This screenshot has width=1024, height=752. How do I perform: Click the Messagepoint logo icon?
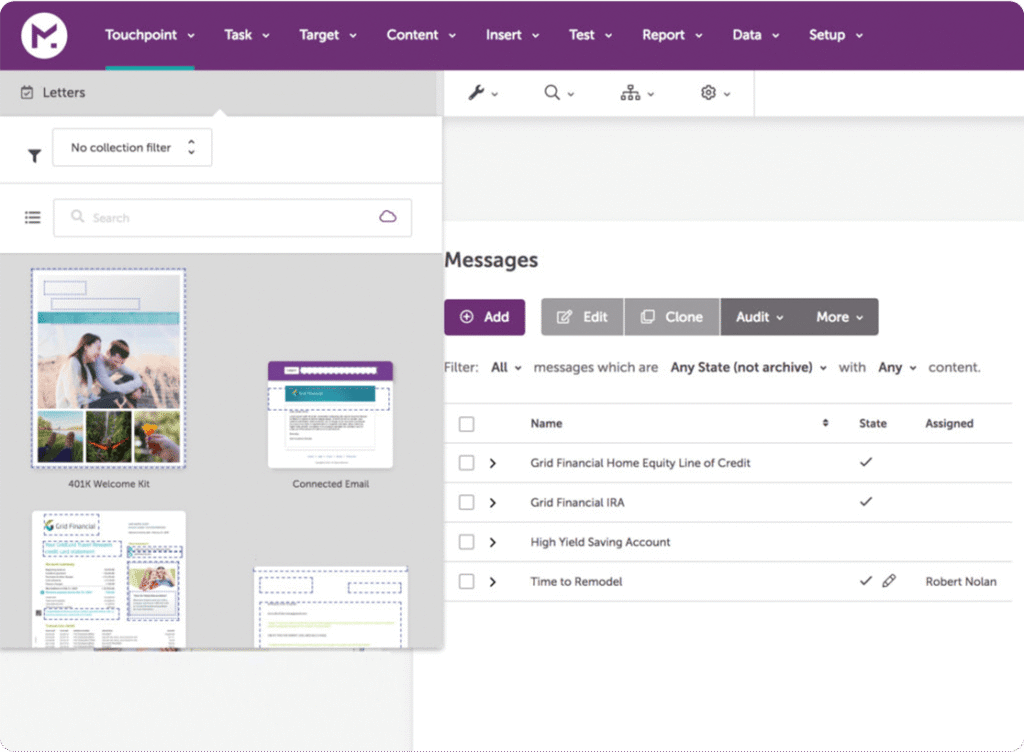click(x=45, y=36)
